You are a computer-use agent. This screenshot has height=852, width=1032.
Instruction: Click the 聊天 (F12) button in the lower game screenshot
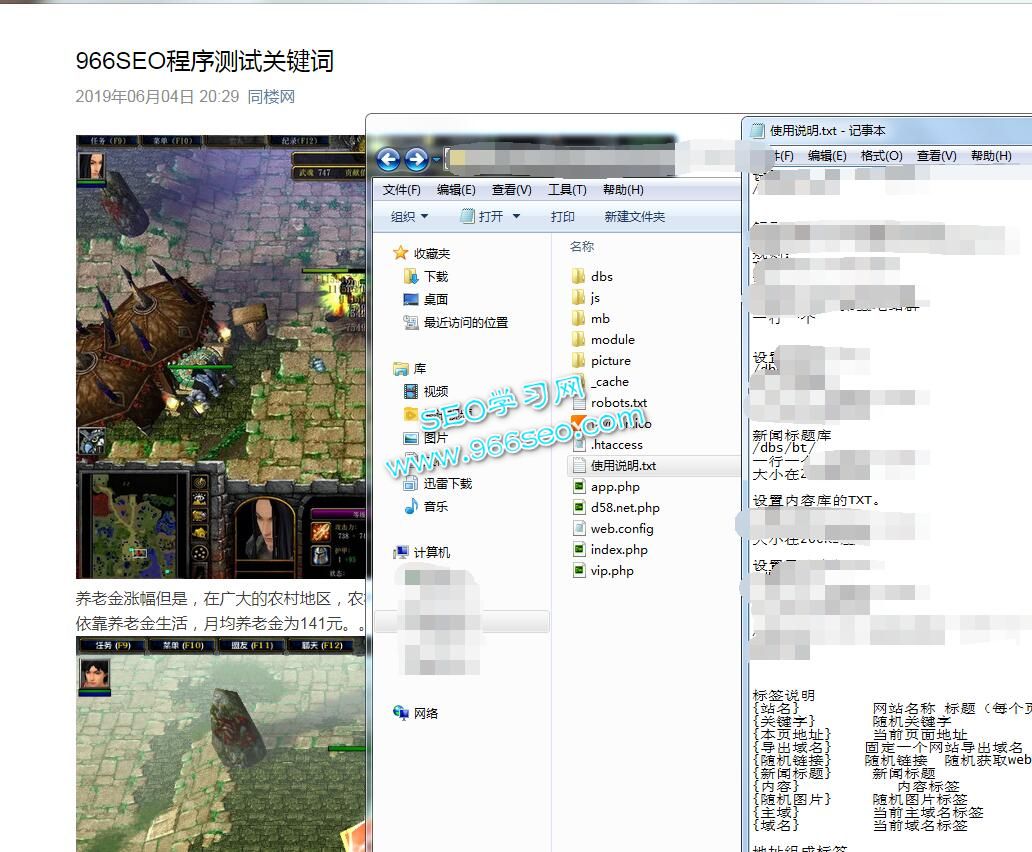[322, 645]
